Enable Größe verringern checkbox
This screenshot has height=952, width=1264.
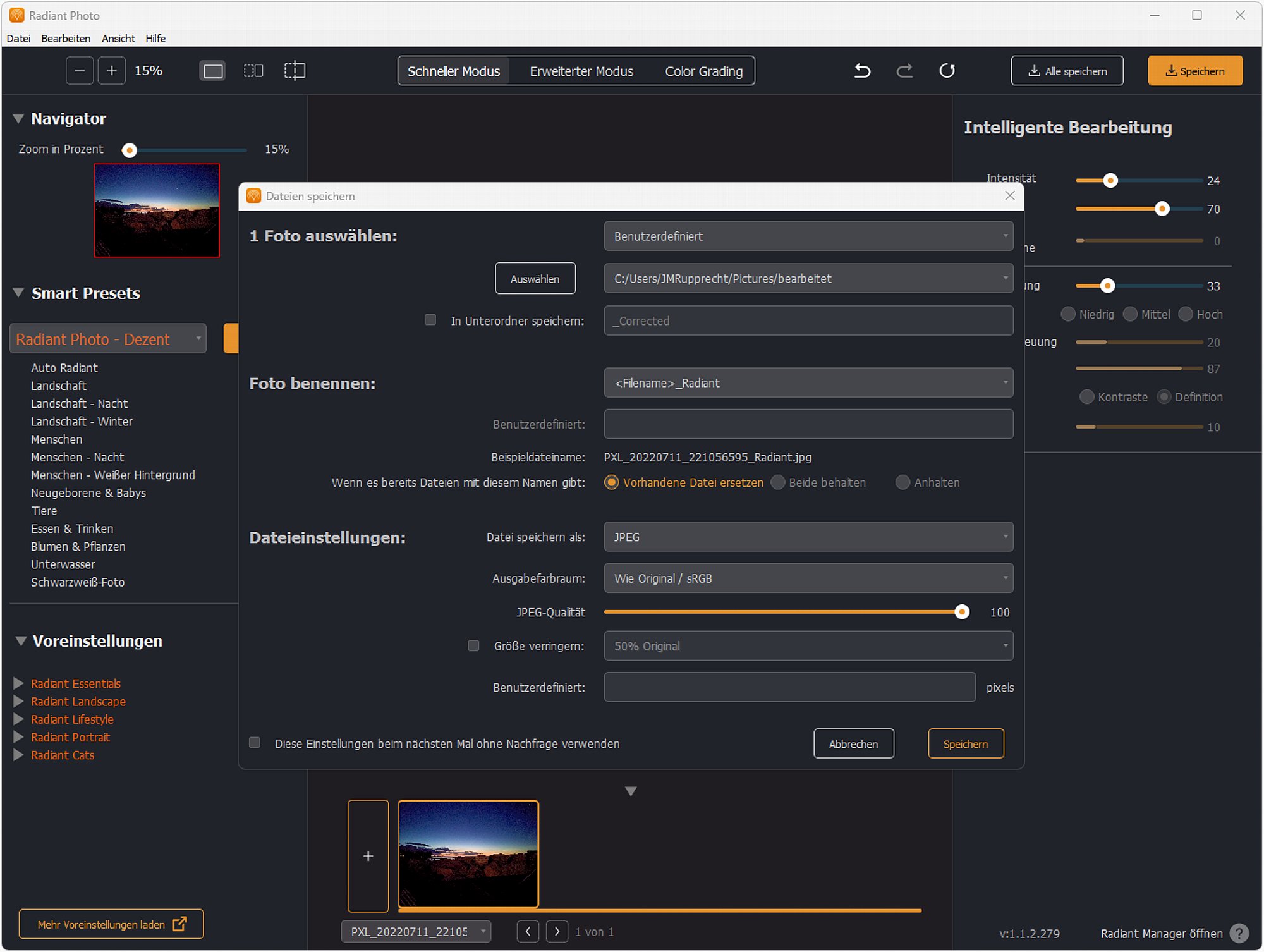[473, 645]
